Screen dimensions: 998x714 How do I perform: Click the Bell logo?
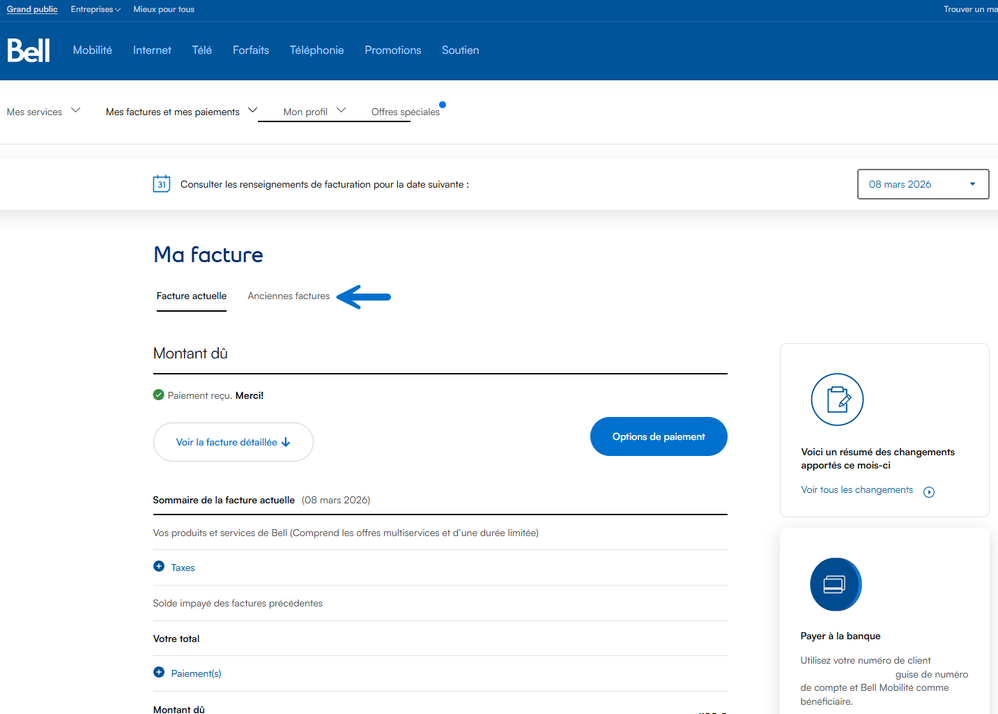pos(28,50)
